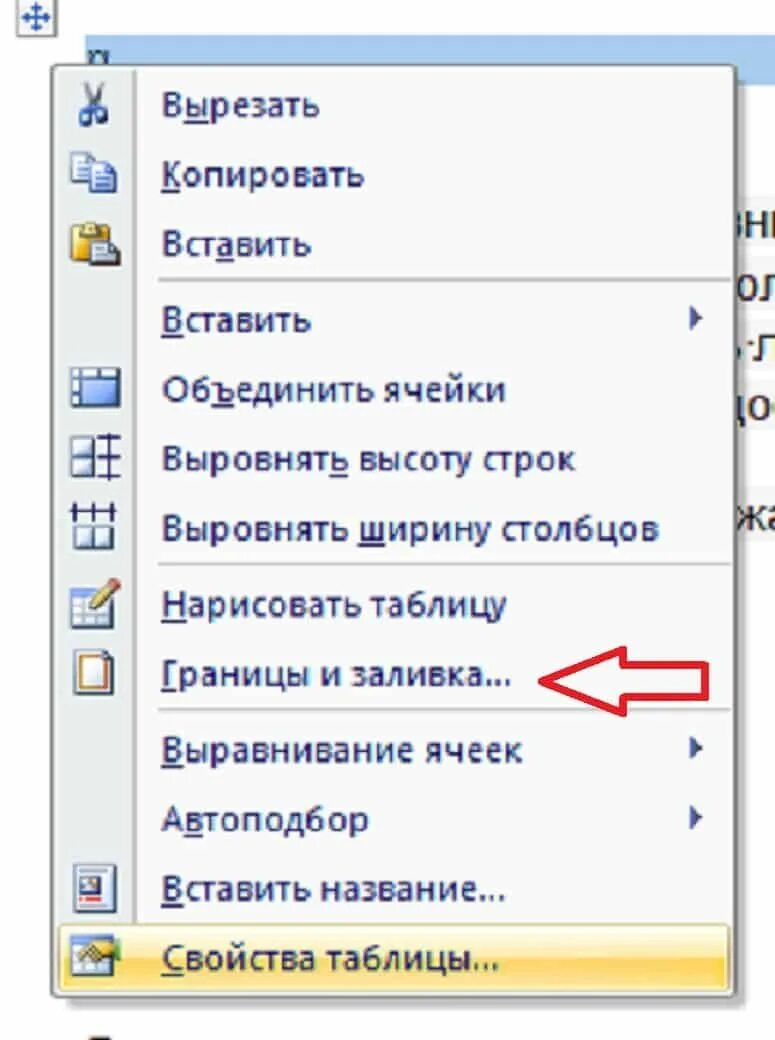This screenshot has width=775, height=1040.
Task: Click the clipboard paste icon beside Вставить
Action: coord(95,244)
